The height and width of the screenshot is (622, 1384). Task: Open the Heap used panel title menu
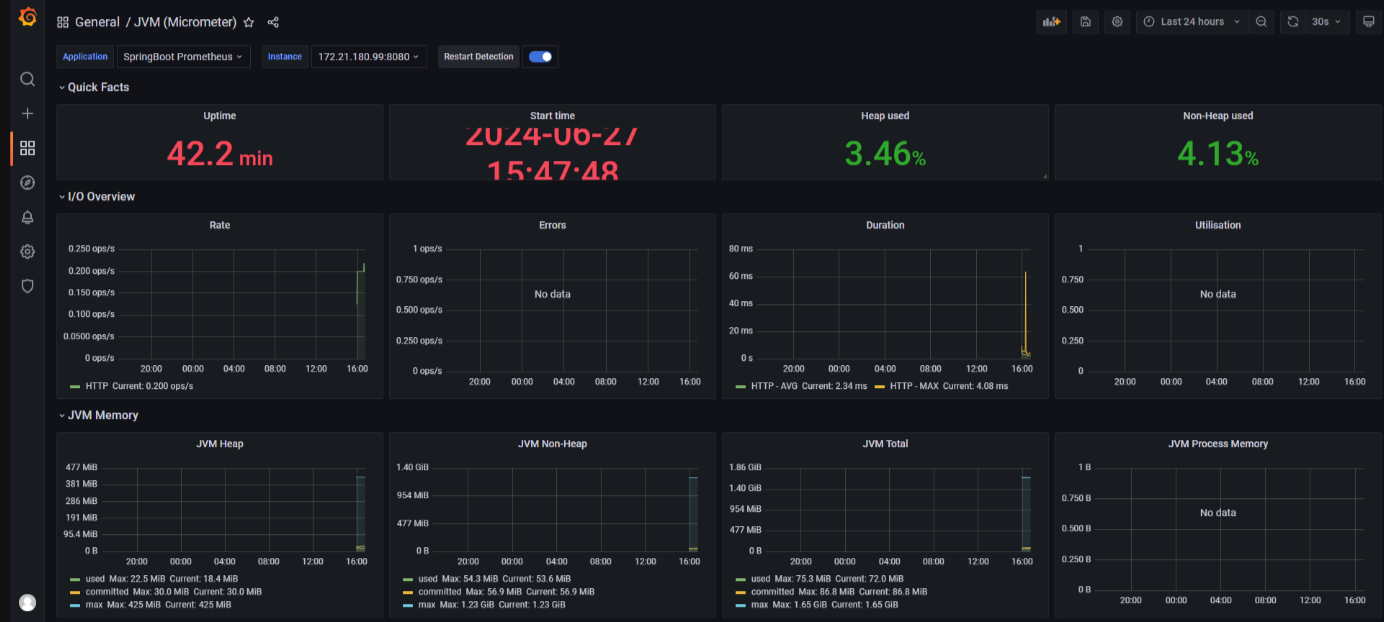coord(885,116)
